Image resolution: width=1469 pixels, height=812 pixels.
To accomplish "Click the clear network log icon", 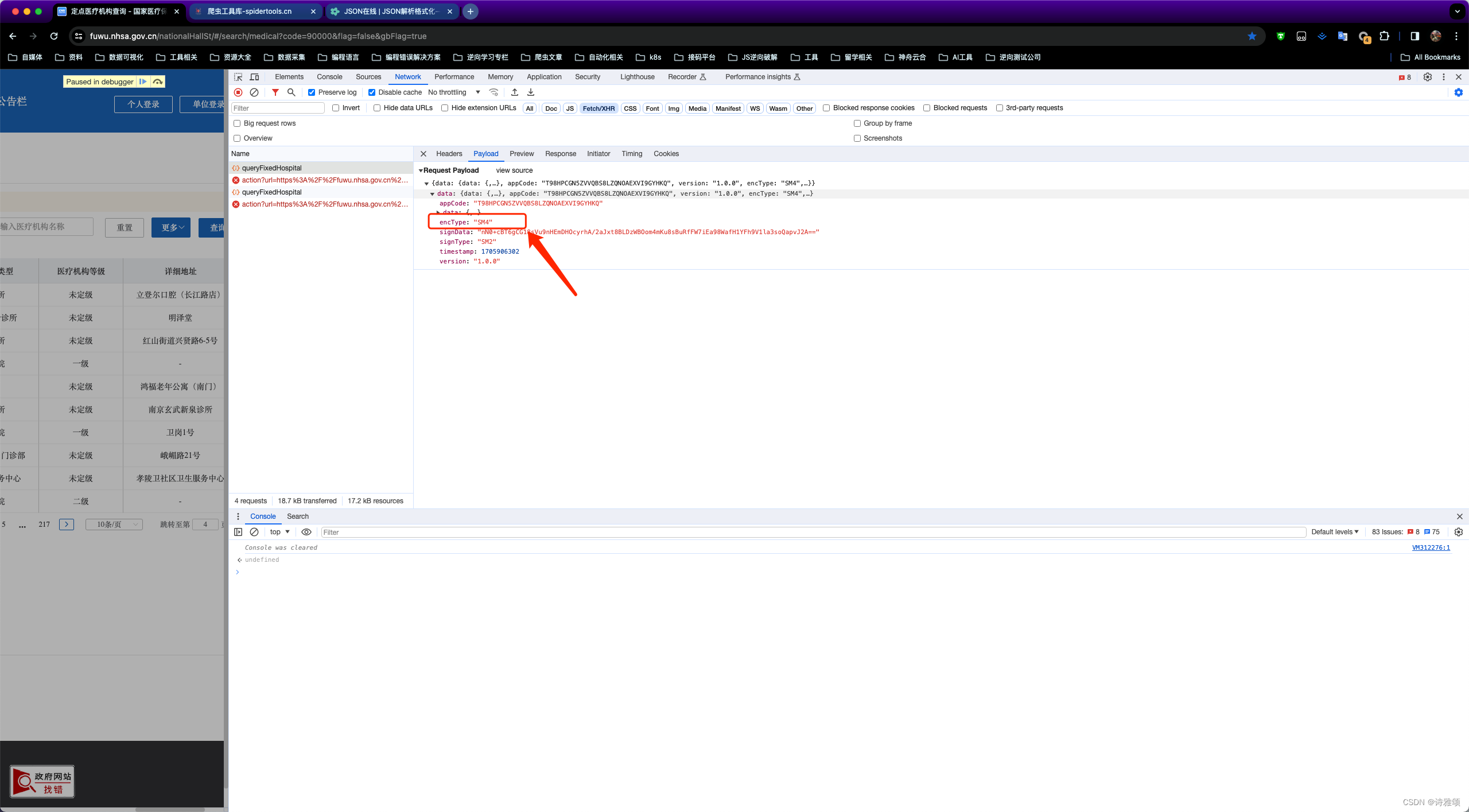I will click(254, 92).
